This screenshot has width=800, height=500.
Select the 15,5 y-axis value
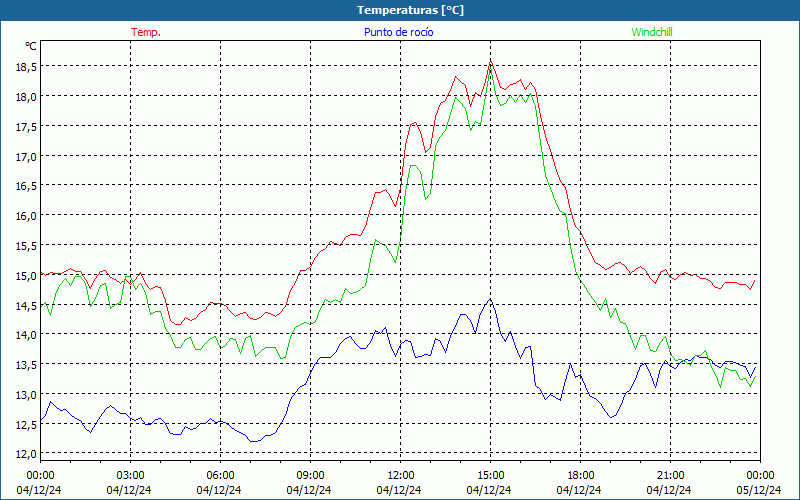pos(26,245)
